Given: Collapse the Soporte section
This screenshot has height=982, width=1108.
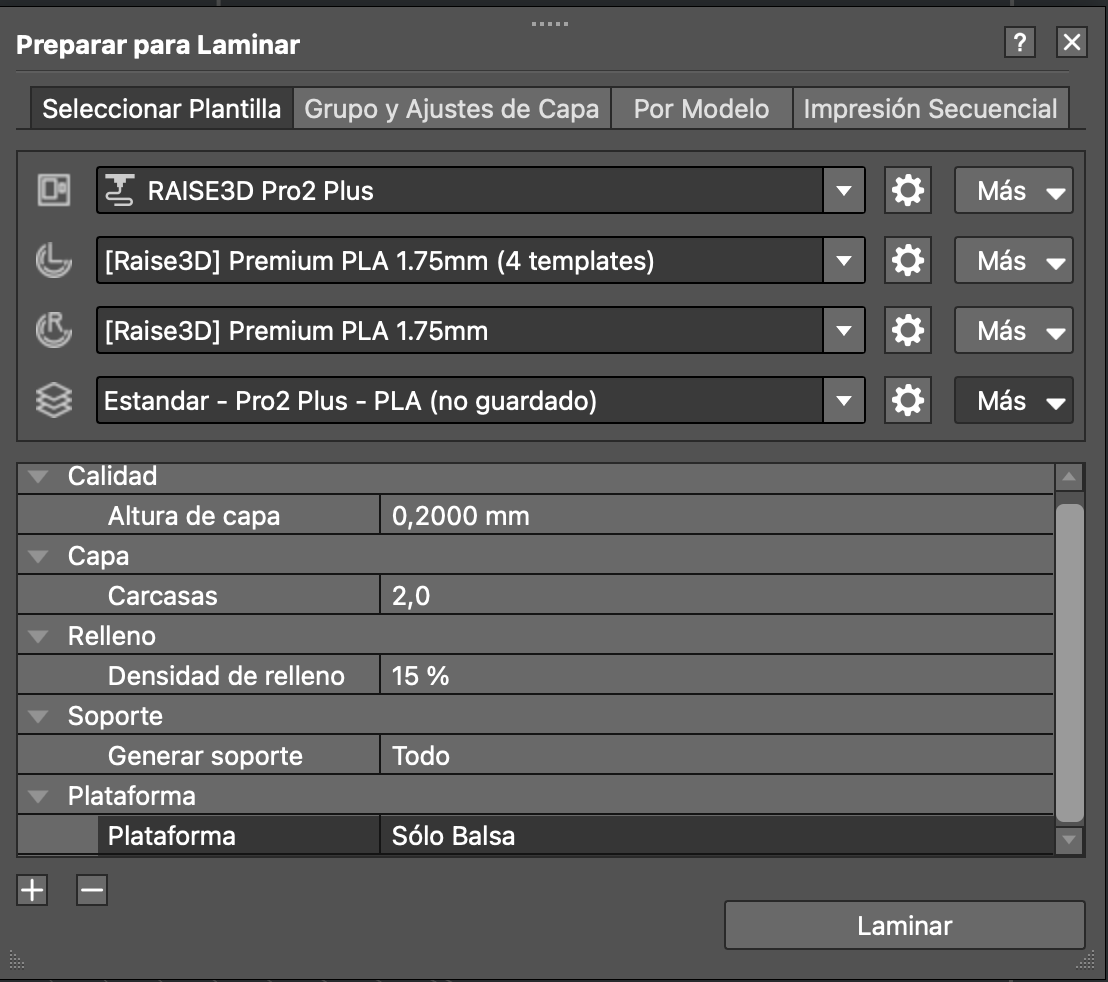Looking at the screenshot, I should (38, 717).
